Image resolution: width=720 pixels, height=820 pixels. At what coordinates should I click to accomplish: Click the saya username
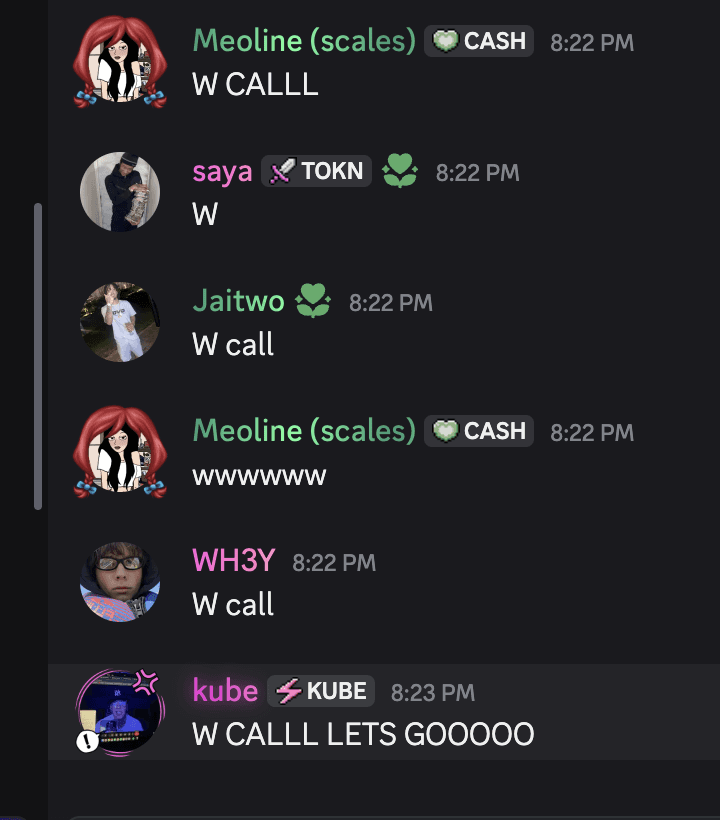coord(222,173)
